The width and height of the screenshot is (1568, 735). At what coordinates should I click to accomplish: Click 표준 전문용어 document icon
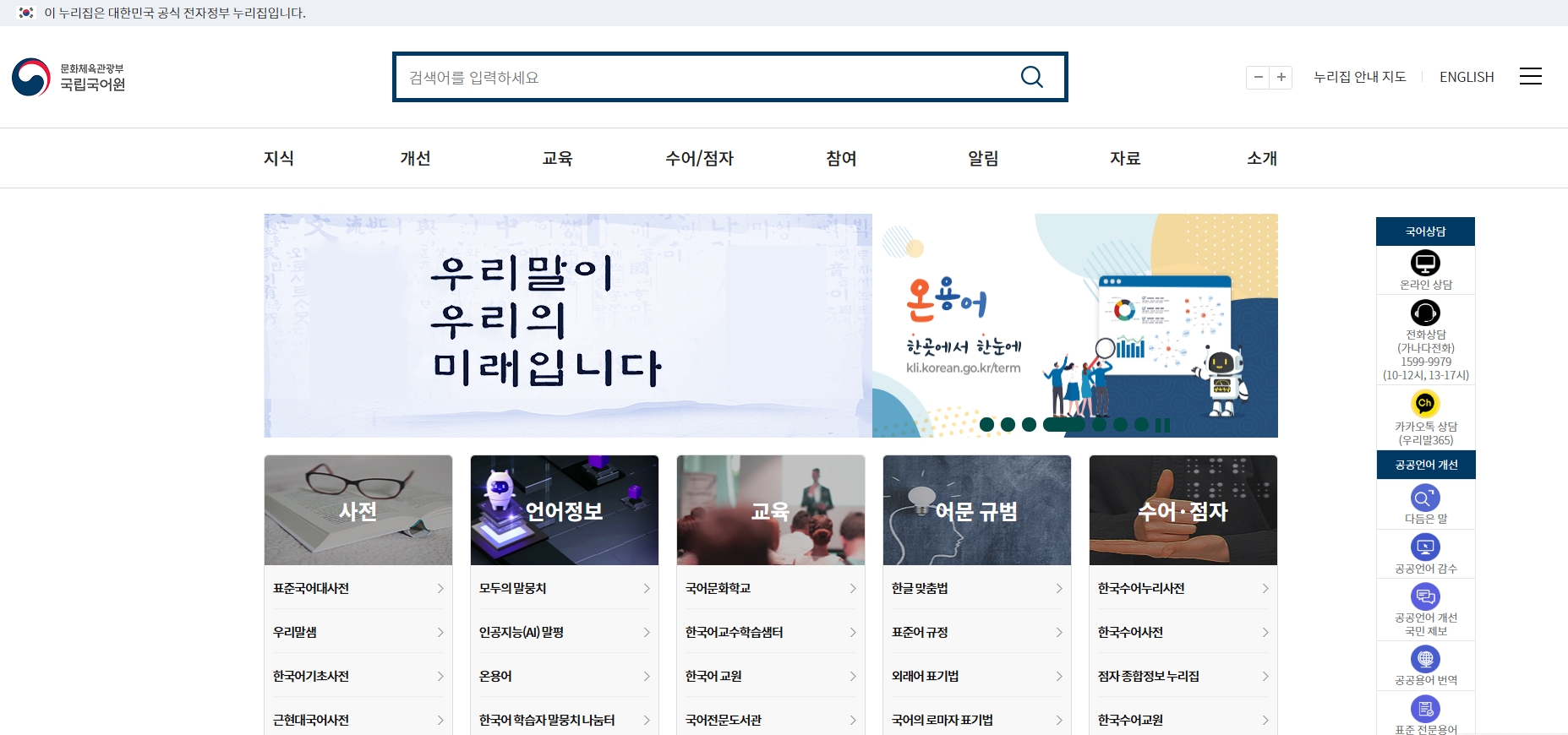tap(1425, 708)
